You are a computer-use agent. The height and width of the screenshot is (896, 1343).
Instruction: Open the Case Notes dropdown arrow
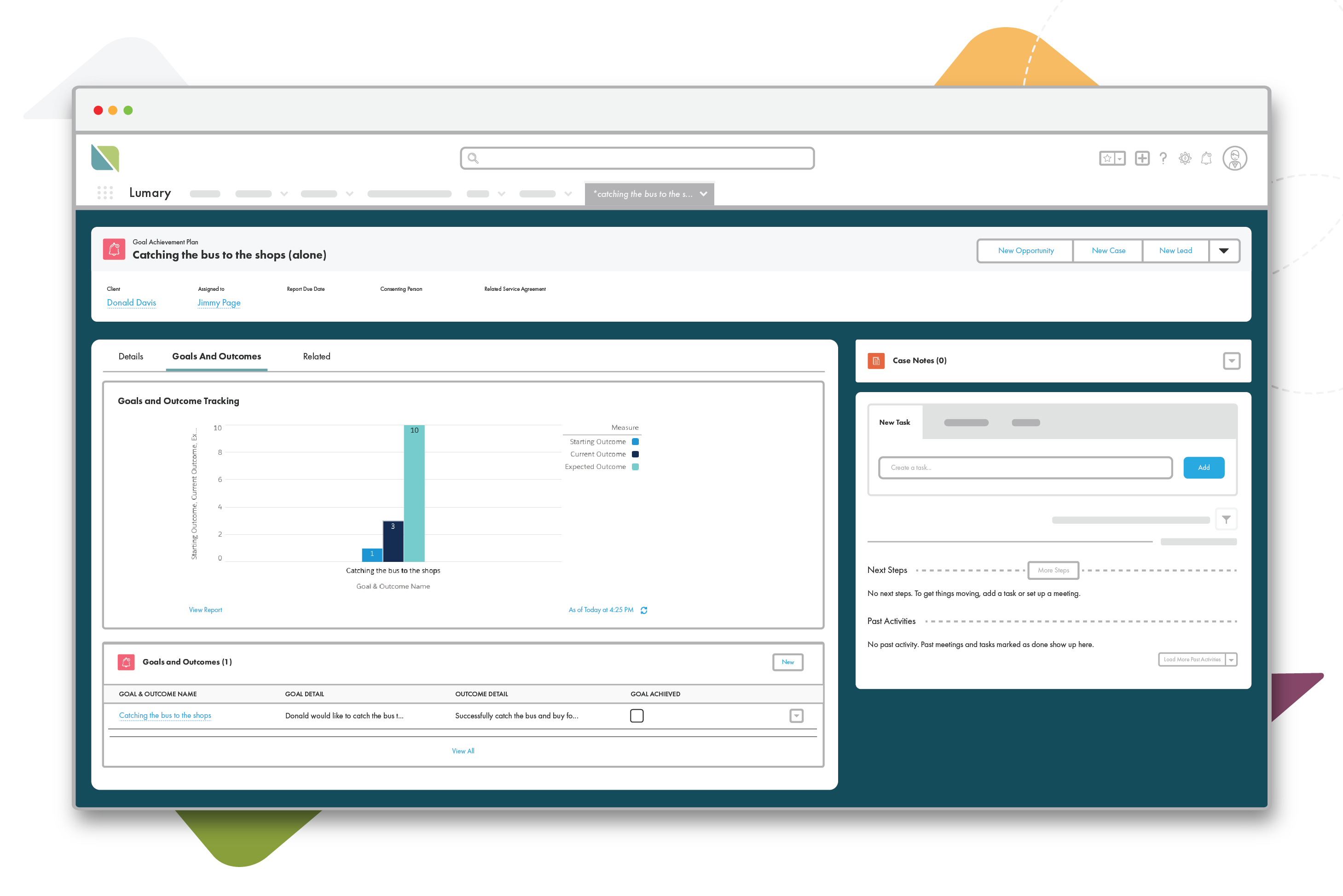1232,361
